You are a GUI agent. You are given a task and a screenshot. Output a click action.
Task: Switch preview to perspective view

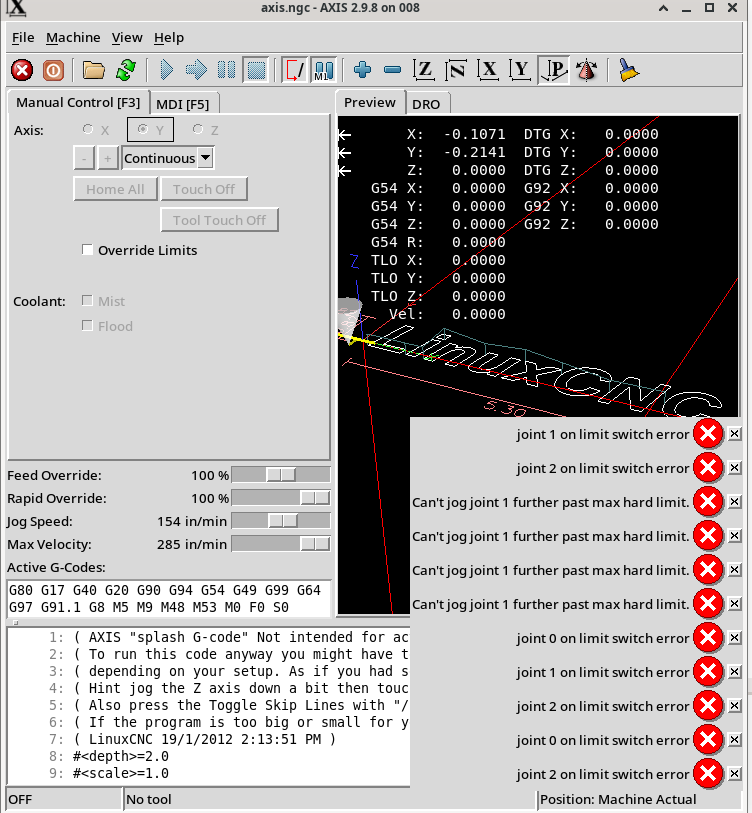click(x=554, y=70)
